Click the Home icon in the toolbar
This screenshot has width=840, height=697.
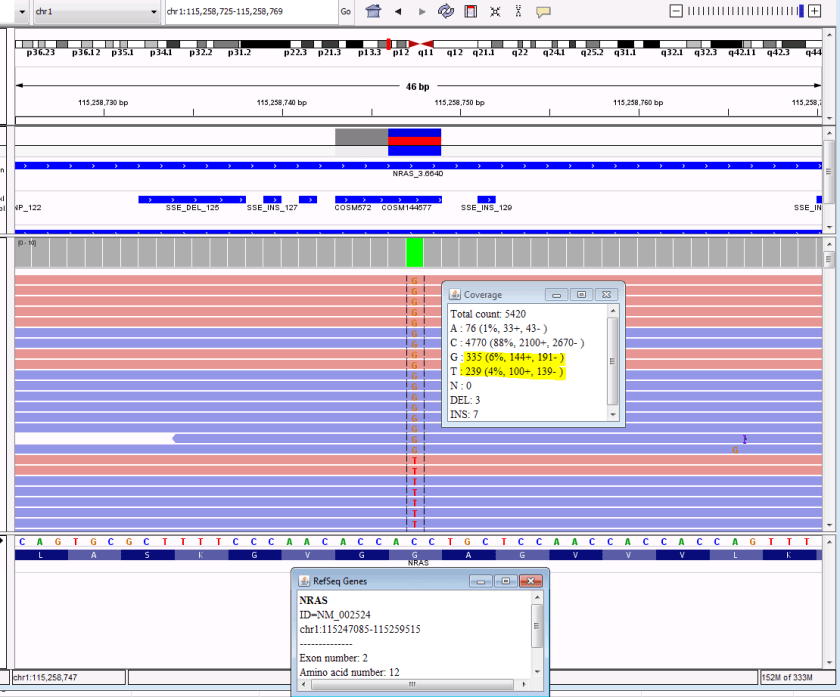pos(374,11)
